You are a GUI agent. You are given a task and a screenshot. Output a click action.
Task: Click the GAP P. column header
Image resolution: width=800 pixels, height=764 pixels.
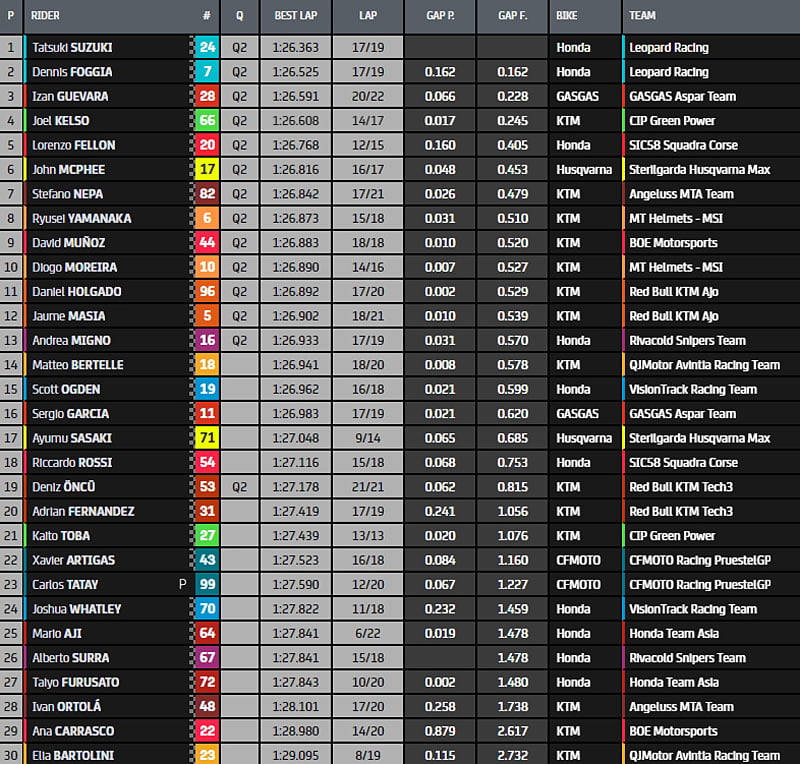[x=440, y=16]
